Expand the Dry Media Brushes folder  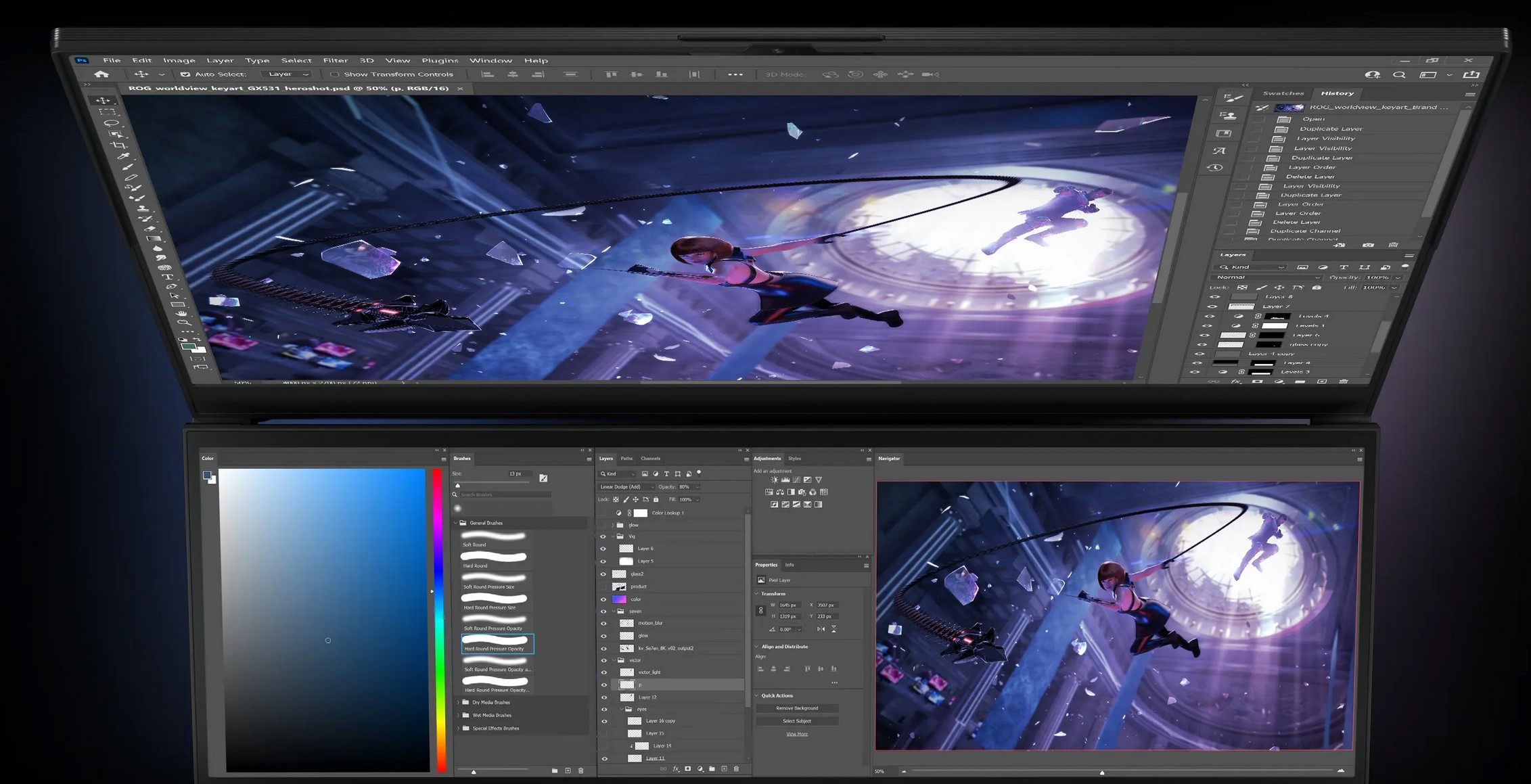pos(458,702)
